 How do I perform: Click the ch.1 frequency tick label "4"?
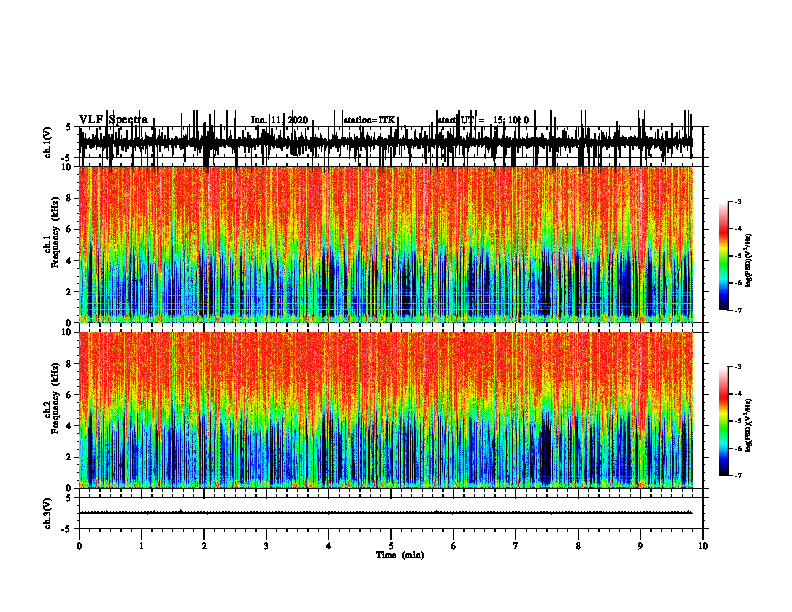(x=69, y=261)
